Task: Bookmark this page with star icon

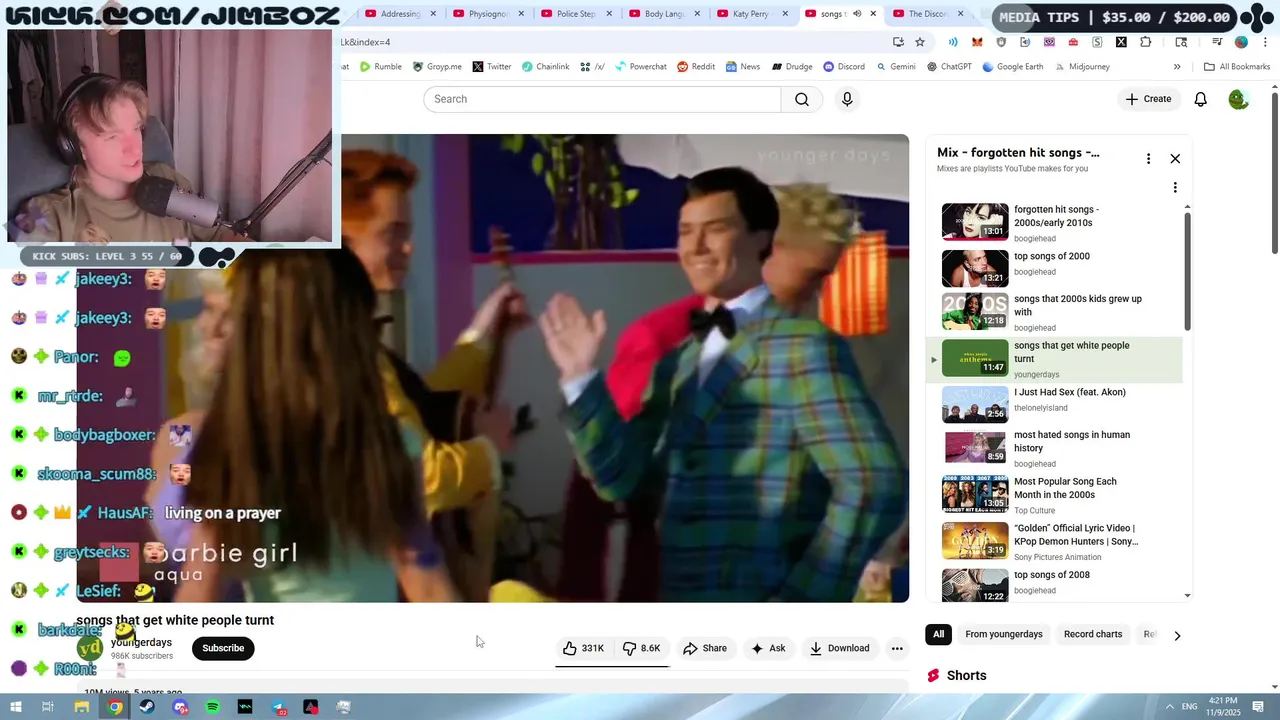Action: [920, 42]
